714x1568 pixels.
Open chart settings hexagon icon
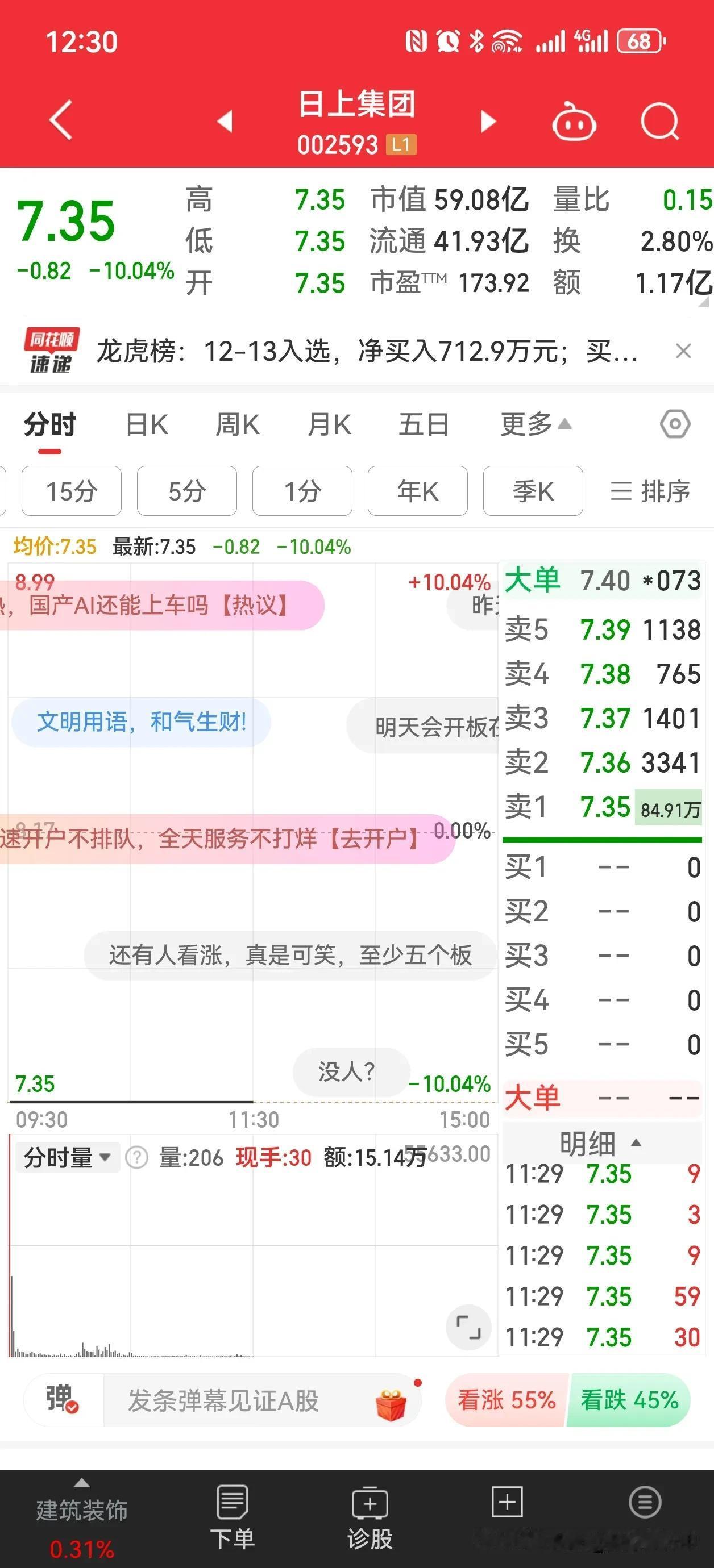click(675, 424)
